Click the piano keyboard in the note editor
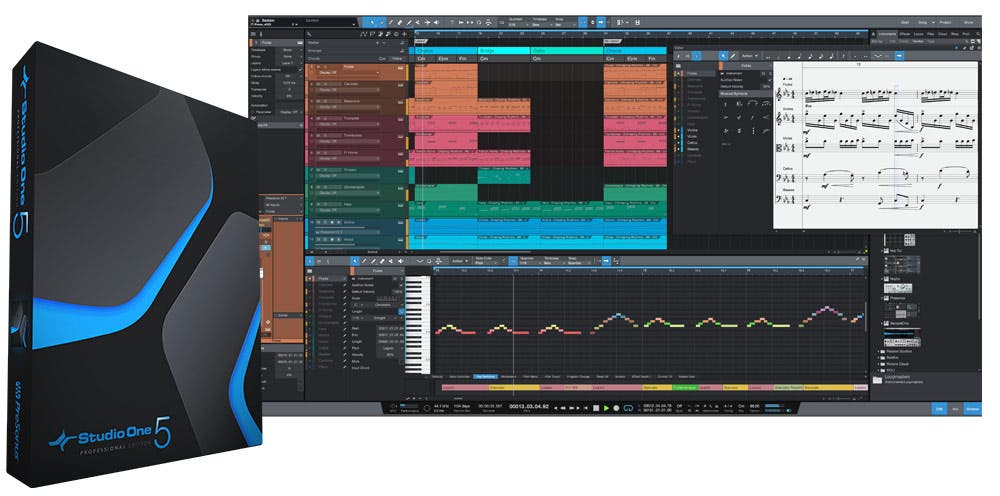This screenshot has width=1000, height=496. (x=418, y=325)
